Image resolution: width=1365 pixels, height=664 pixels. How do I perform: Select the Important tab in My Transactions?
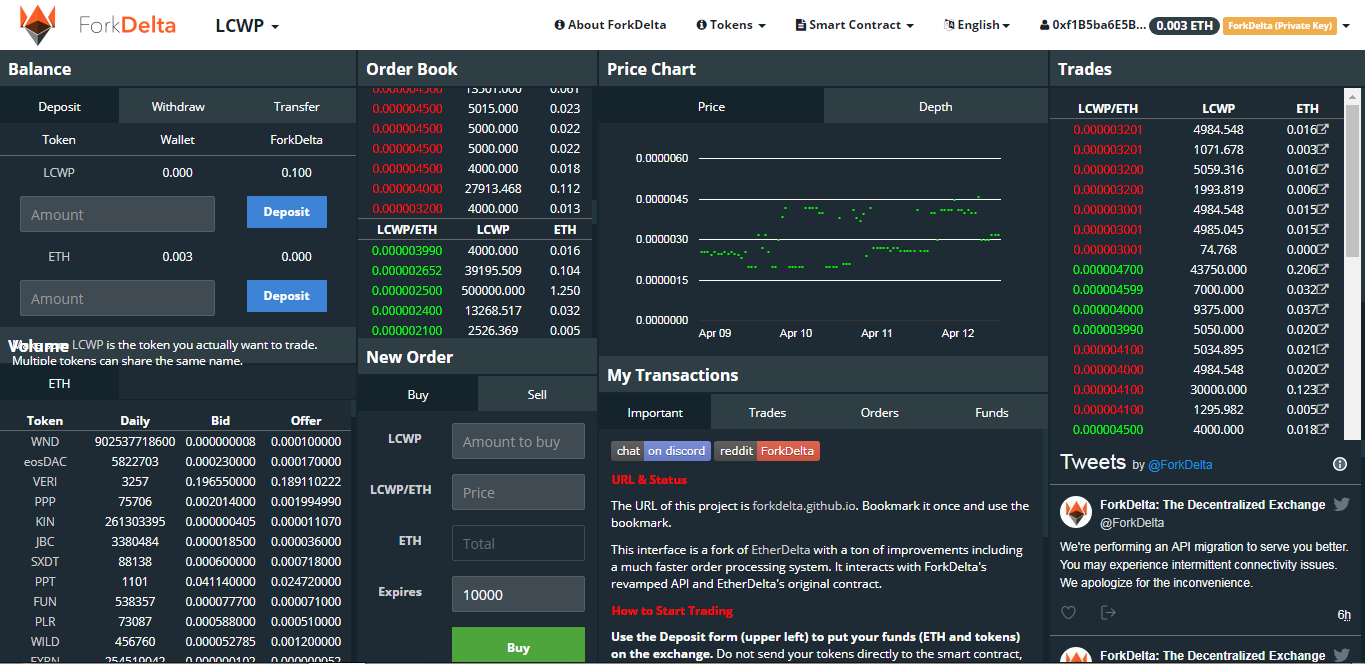click(x=655, y=412)
